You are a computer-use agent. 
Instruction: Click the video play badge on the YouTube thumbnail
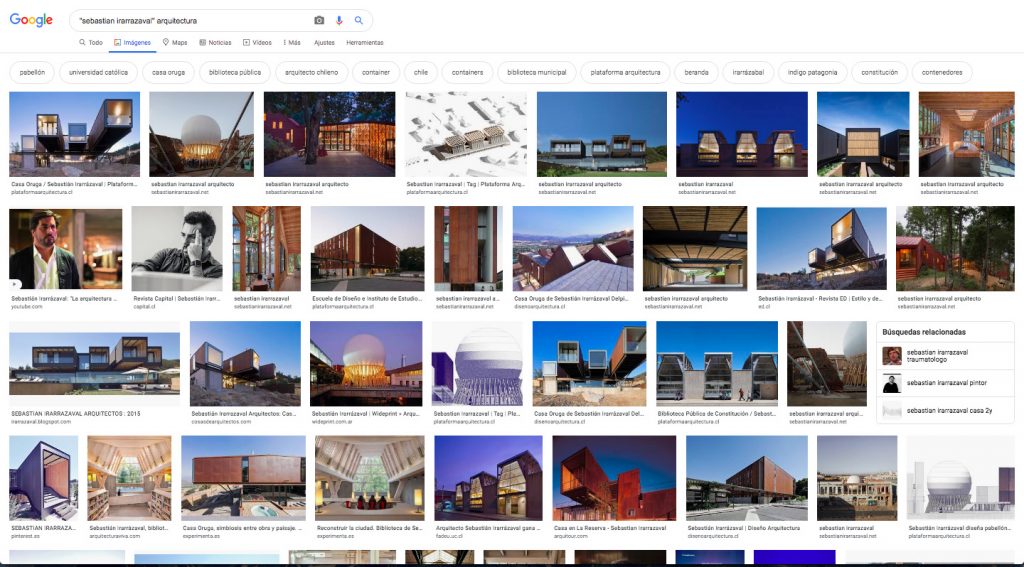(x=16, y=284)
